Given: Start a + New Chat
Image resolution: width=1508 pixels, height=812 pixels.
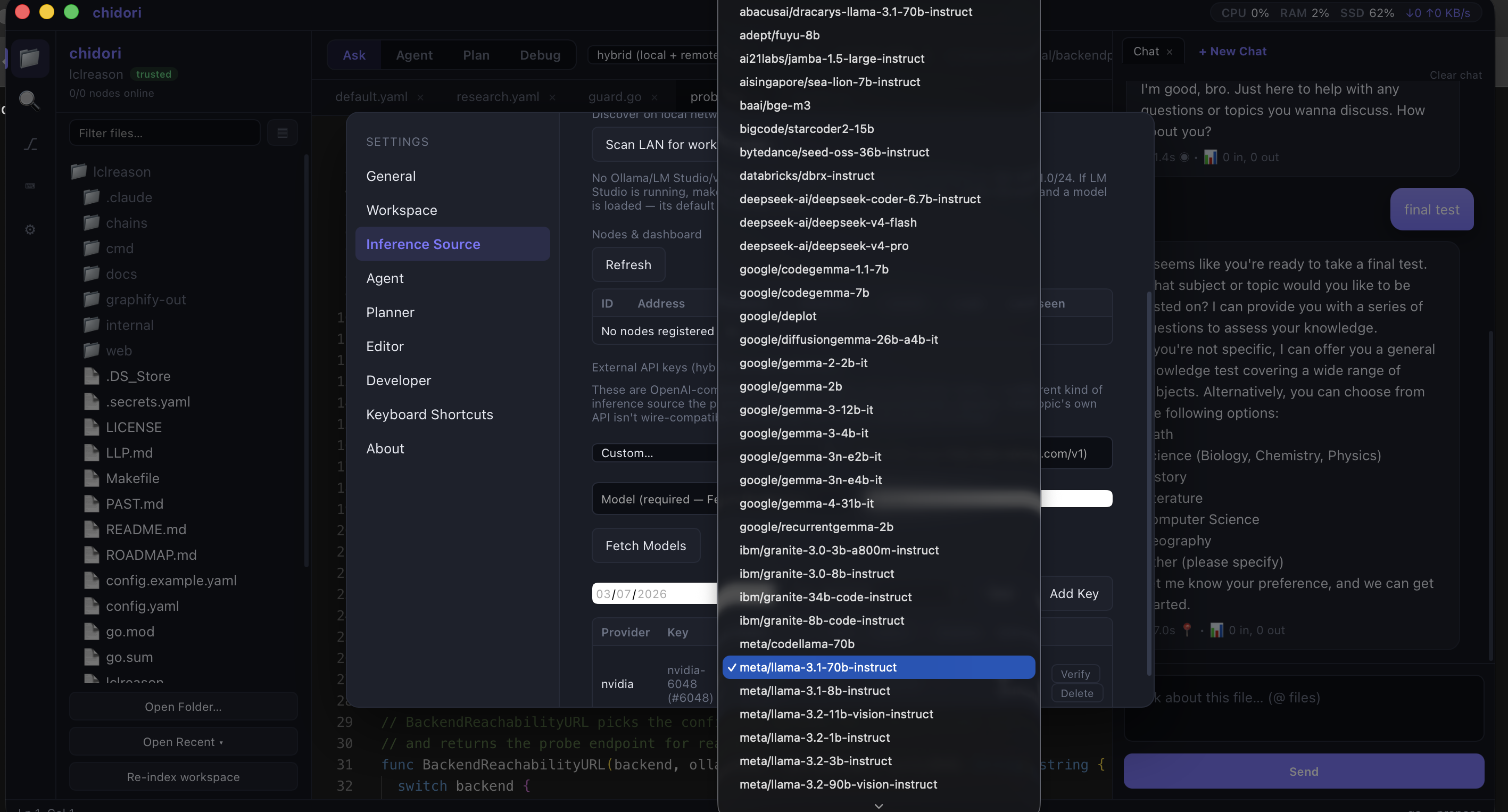Looking at the screenshot, I should 1232,52.
